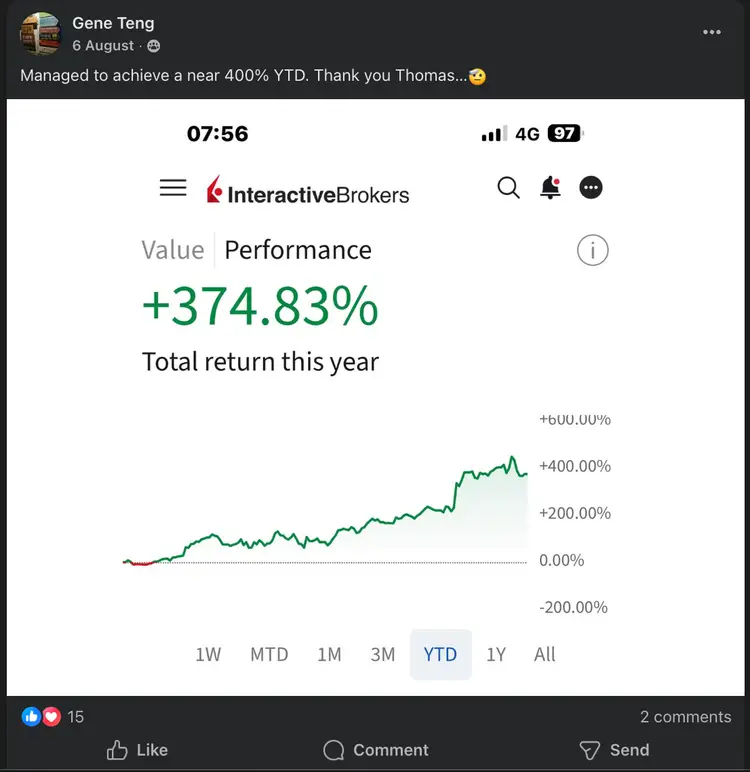Select the 1W time range
This screenshot has height=772, width=750.
click(x=208, y=654)
